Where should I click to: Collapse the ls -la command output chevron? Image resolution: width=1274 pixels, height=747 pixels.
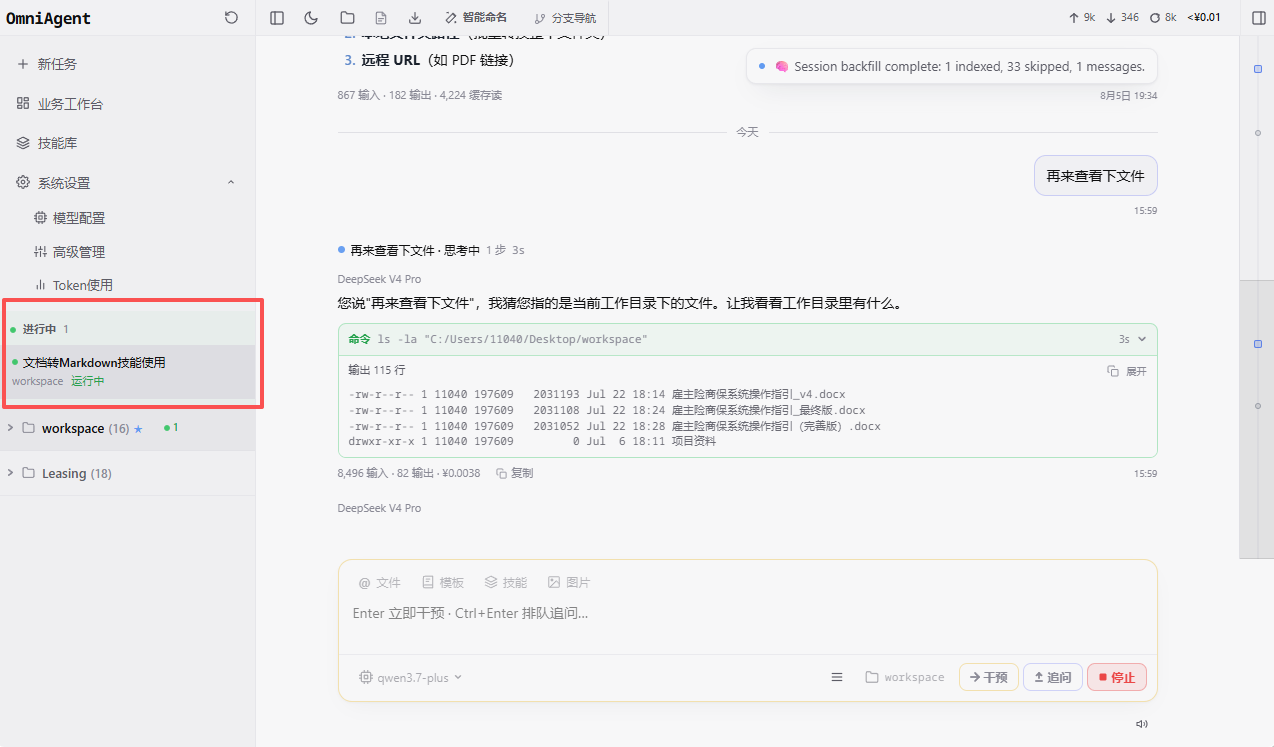tap(1142, 339)
